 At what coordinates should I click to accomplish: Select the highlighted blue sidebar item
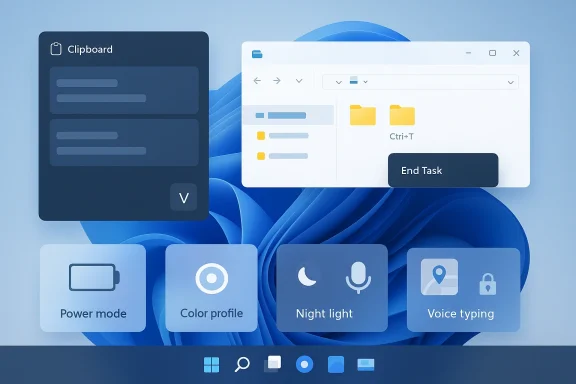288,115
